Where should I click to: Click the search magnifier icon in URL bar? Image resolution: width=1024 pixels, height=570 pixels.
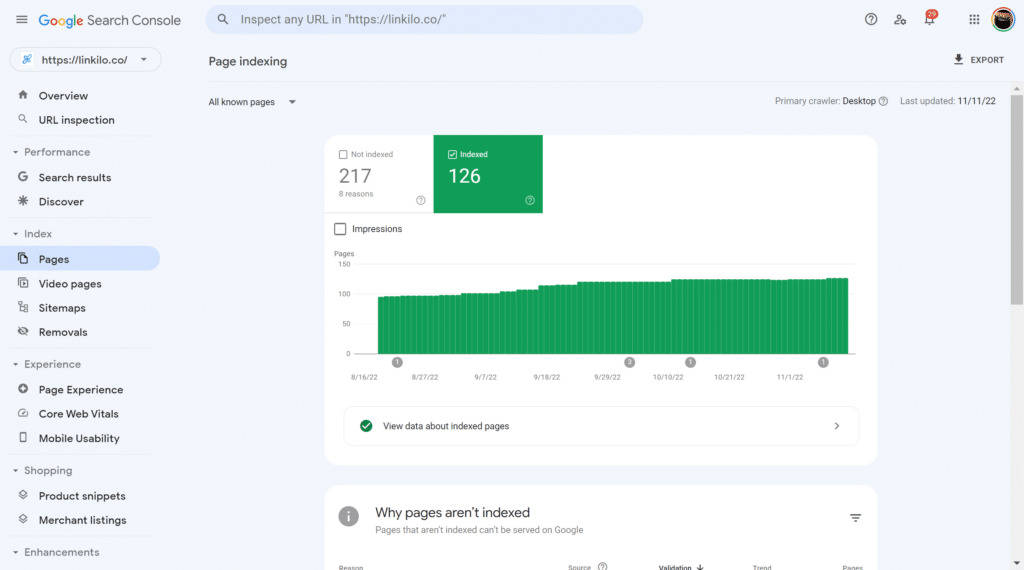[223, 20]
